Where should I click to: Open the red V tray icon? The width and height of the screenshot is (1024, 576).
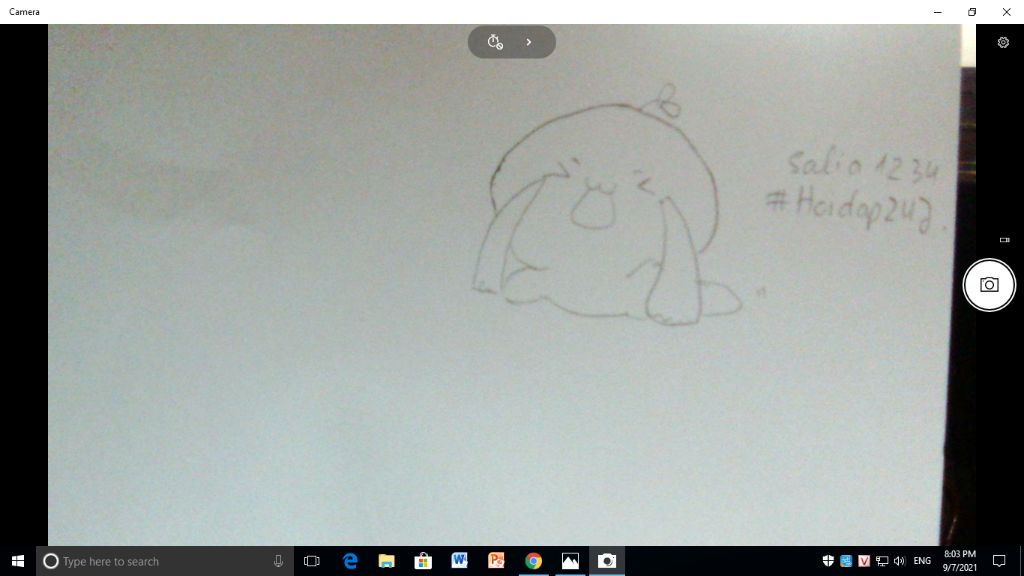864,561
